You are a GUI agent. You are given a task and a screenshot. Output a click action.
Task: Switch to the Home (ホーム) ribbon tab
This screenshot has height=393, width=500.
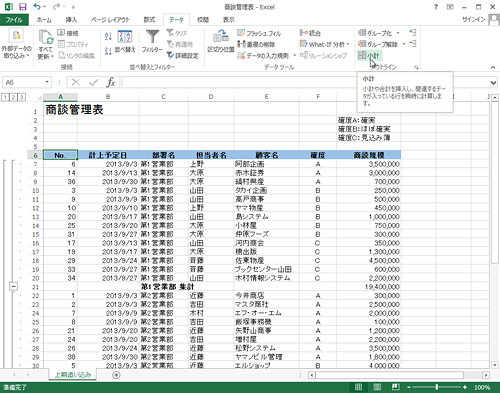click(44, 20)
